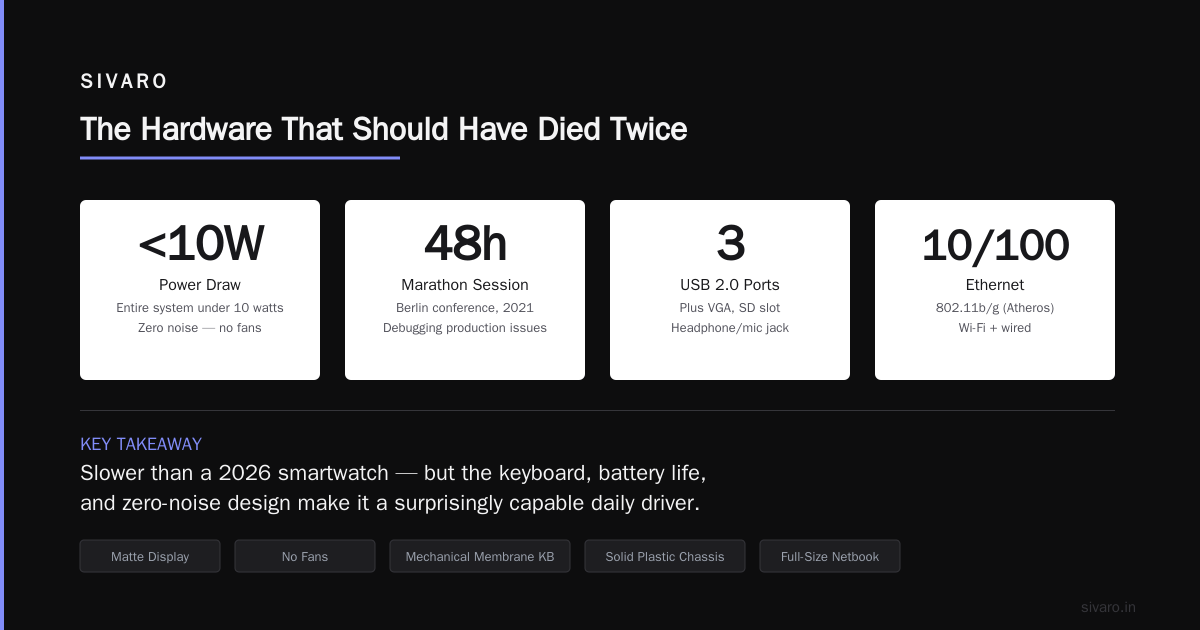Click the Matte Display tag
This screenshot has width=1200, height=630.
pos(150,556)
